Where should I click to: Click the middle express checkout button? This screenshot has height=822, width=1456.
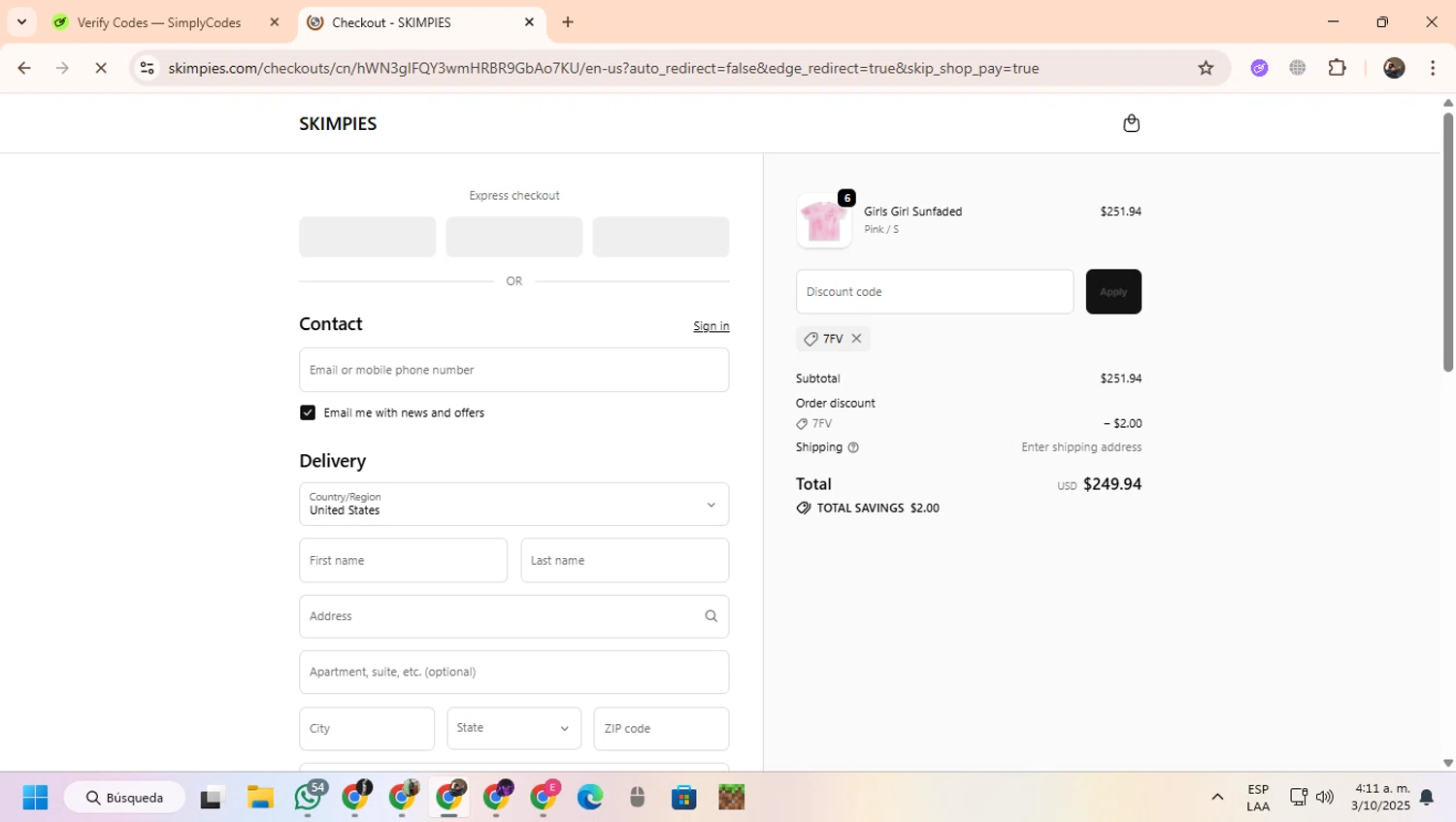[x=514, y=237]
